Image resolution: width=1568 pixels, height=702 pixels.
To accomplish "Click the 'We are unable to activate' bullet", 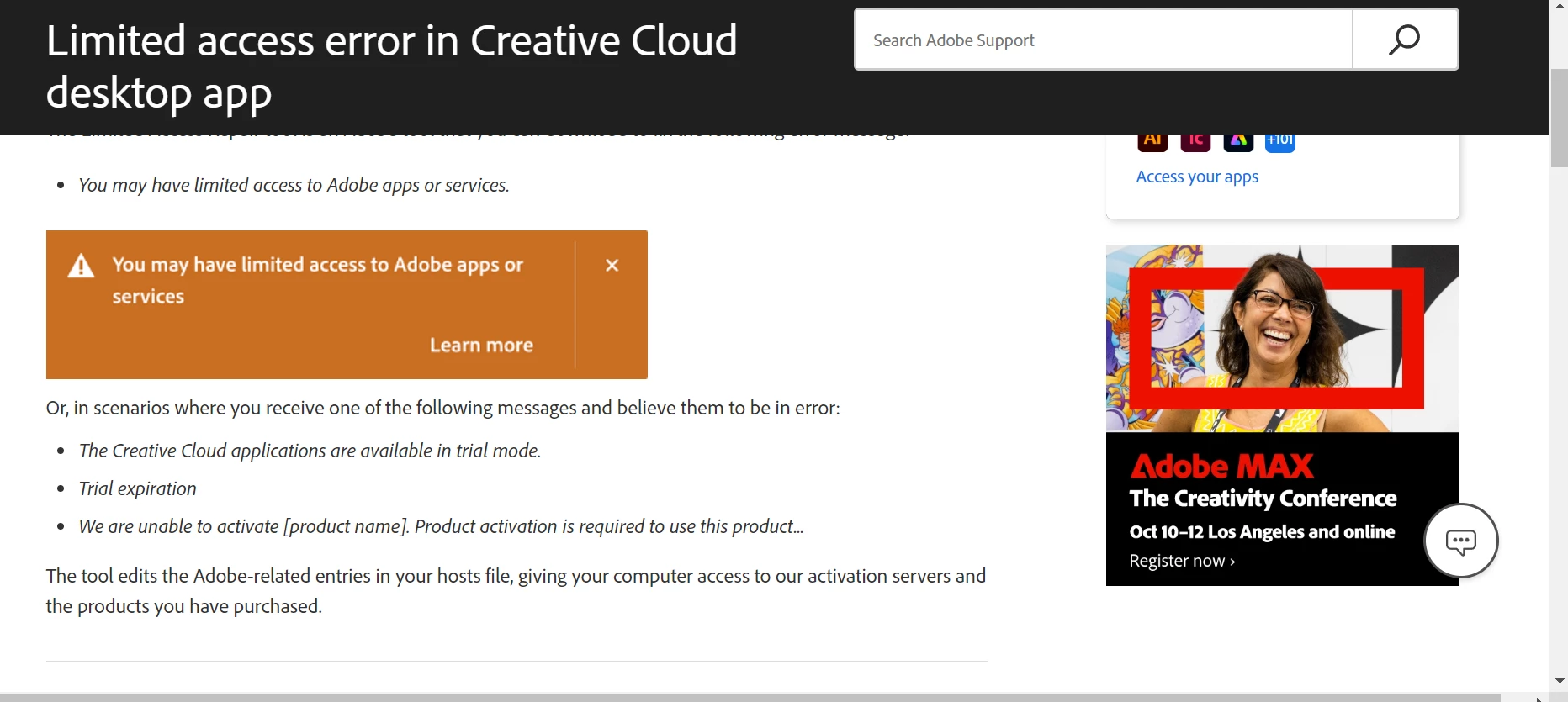I will (x=441, y=526).
